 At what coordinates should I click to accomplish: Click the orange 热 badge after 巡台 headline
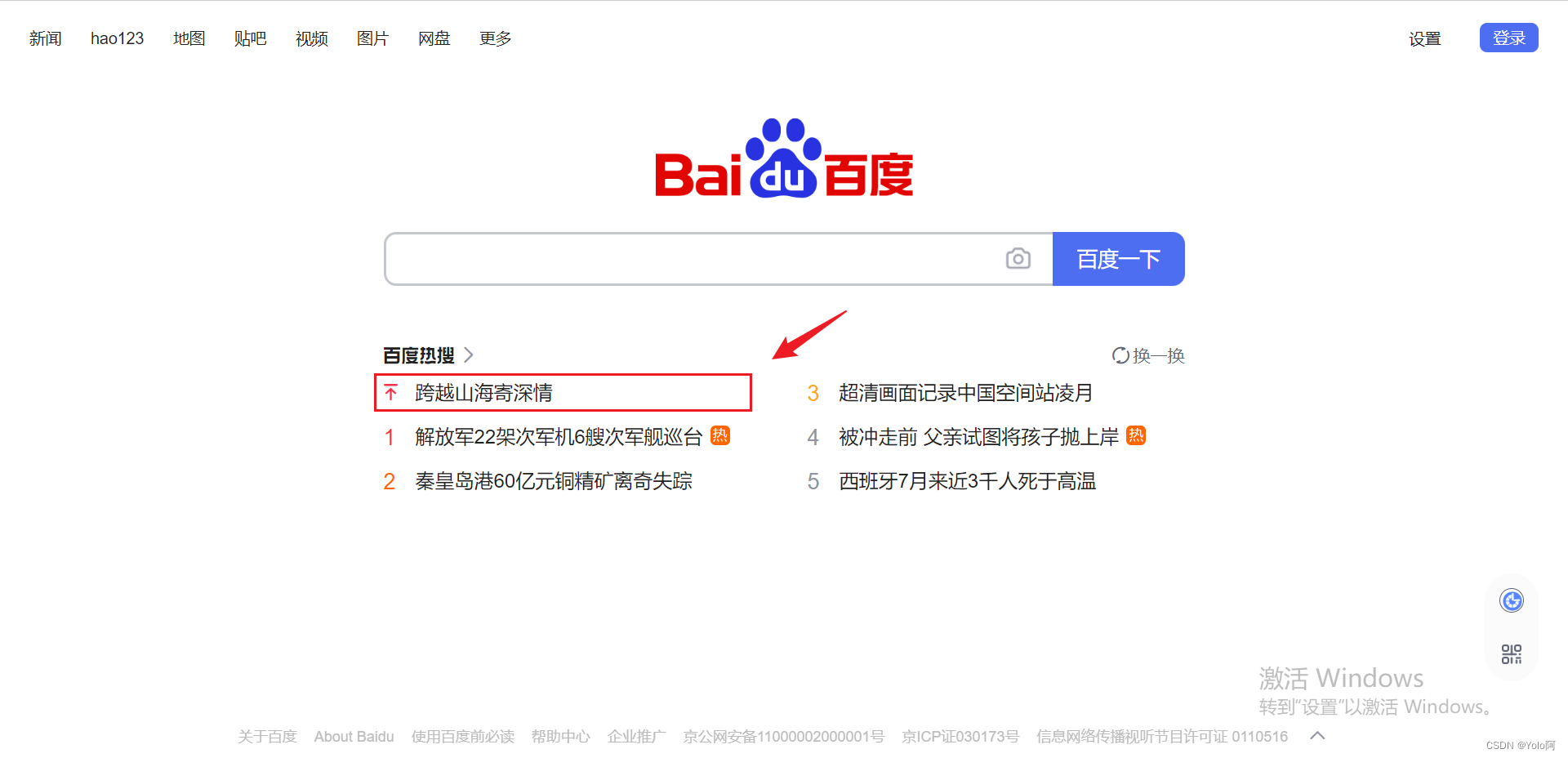[720, 435]
